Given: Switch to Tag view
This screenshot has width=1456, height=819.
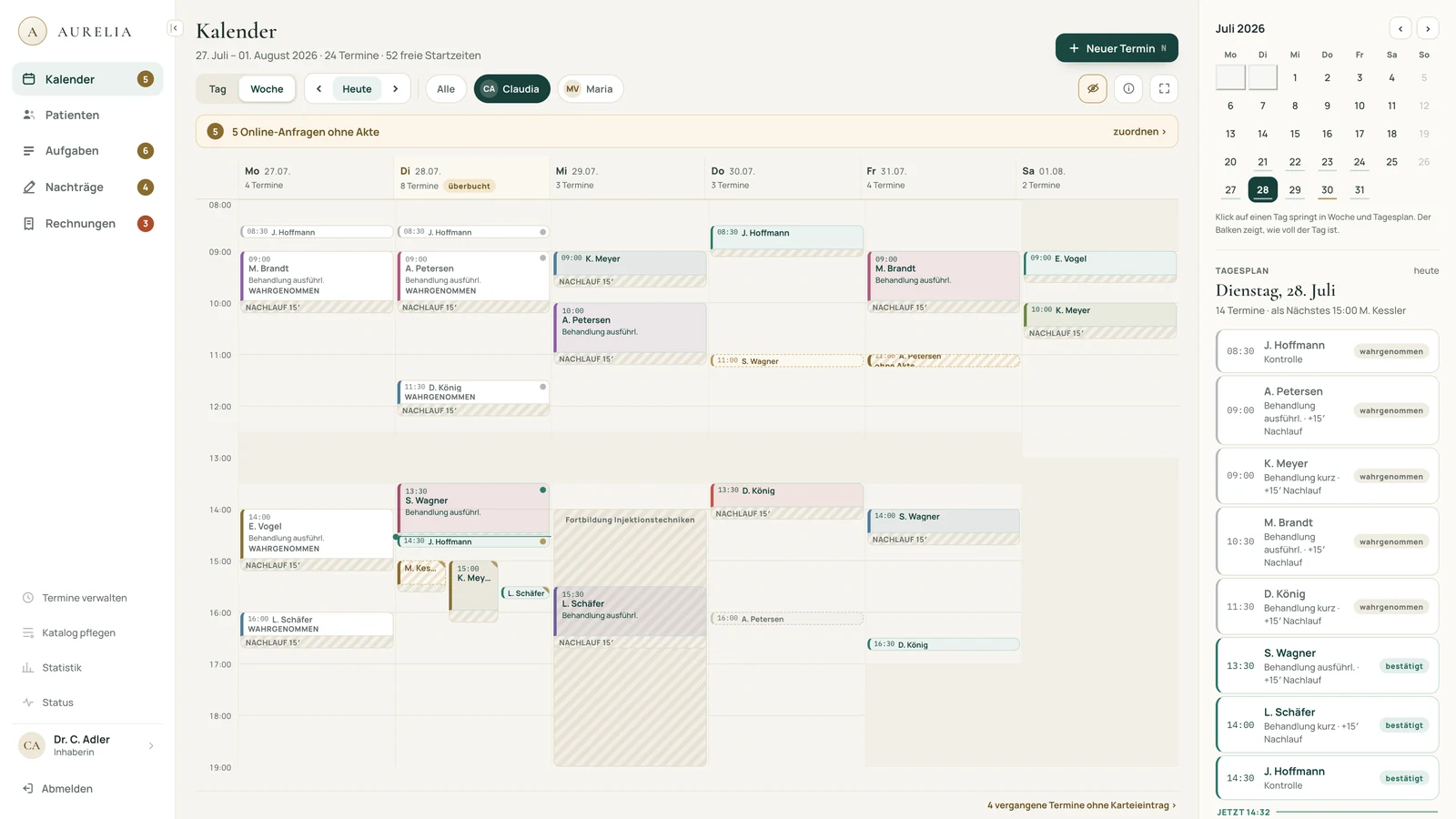Looking at the screenshot, I should pos(217,89).
